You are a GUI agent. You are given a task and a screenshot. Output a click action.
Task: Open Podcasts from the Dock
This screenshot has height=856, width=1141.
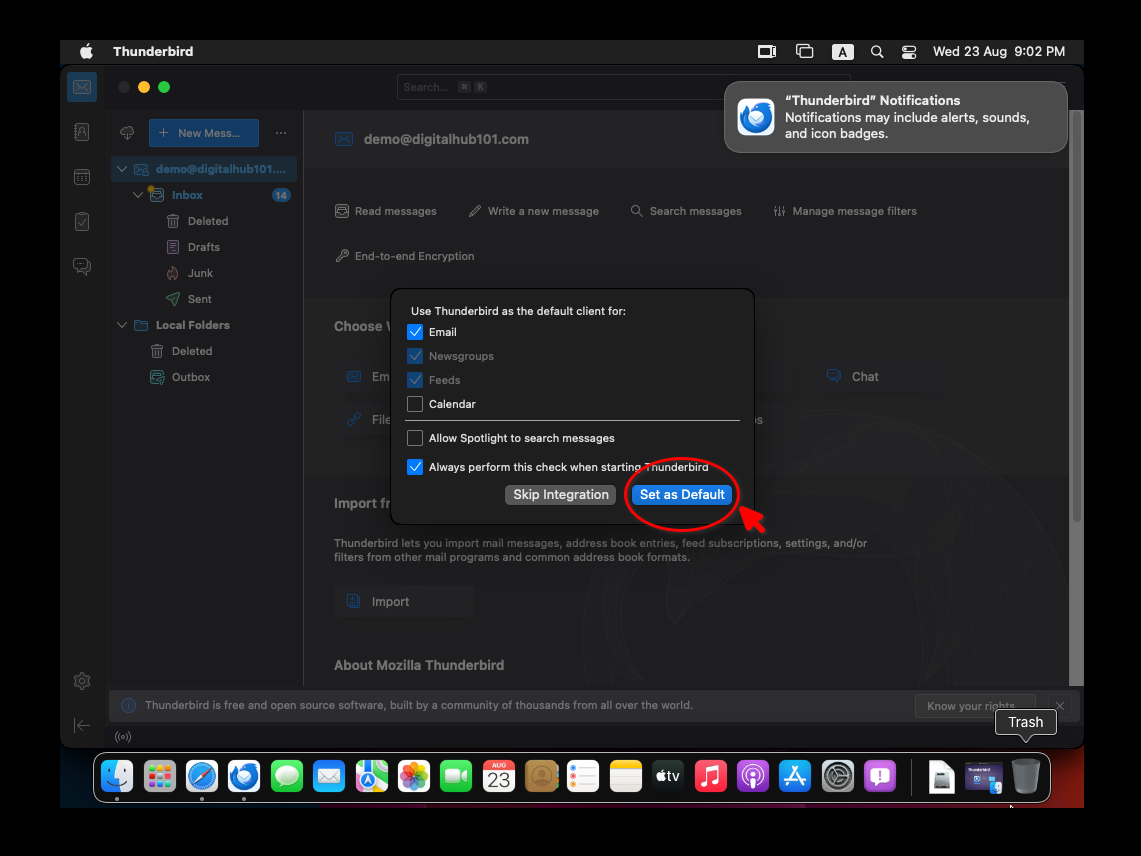(752, 777)
